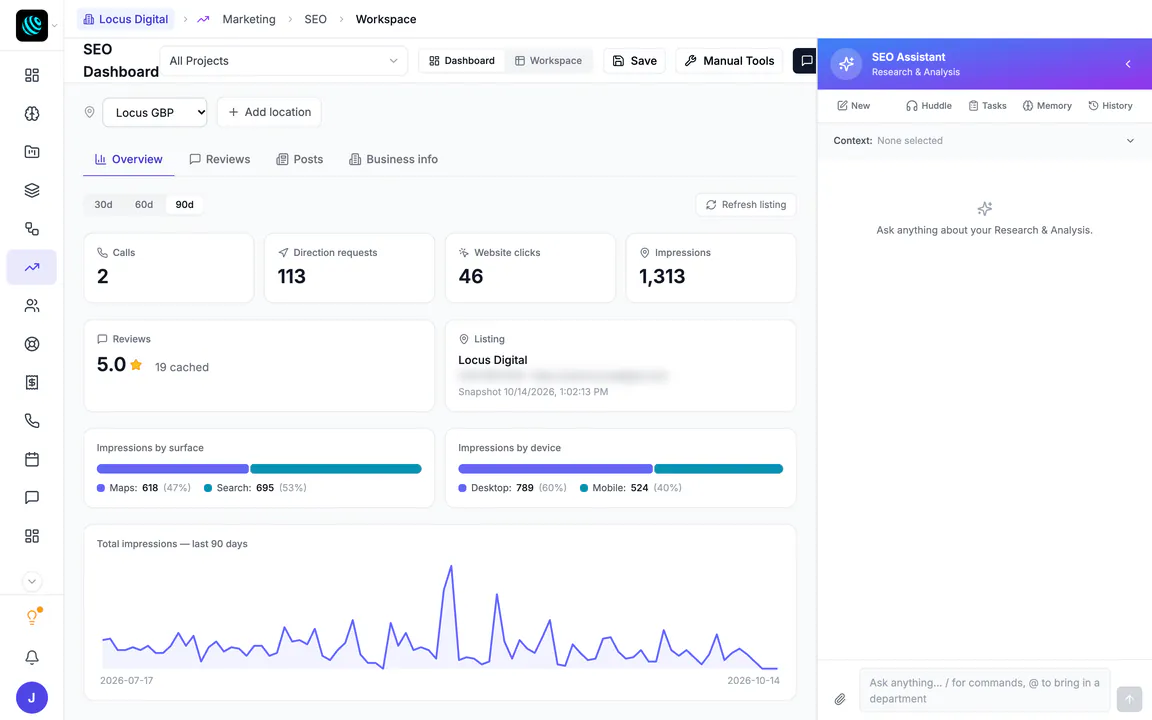Open the brain icon in sidebar
This screenshot has width=1152, height=720.
(x=32, y=113)
